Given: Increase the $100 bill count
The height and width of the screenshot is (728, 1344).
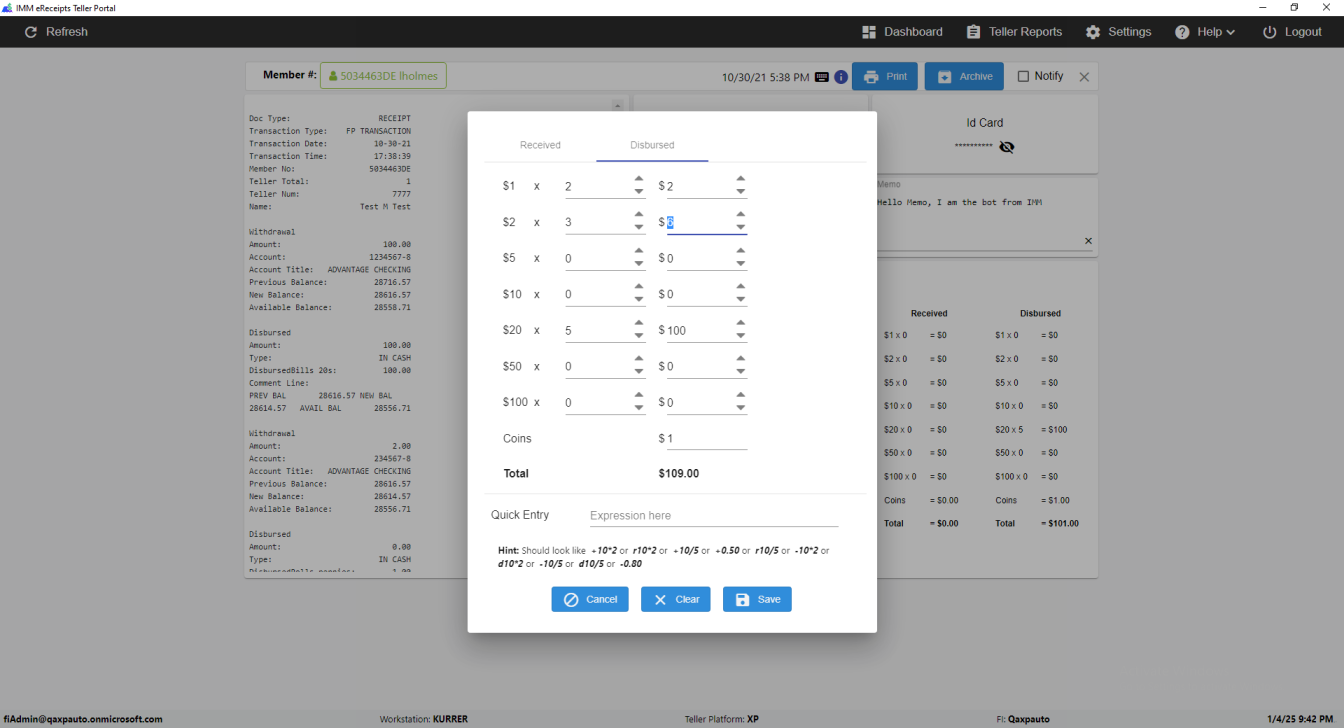Looking at the screenshot, I should point(639,396).
